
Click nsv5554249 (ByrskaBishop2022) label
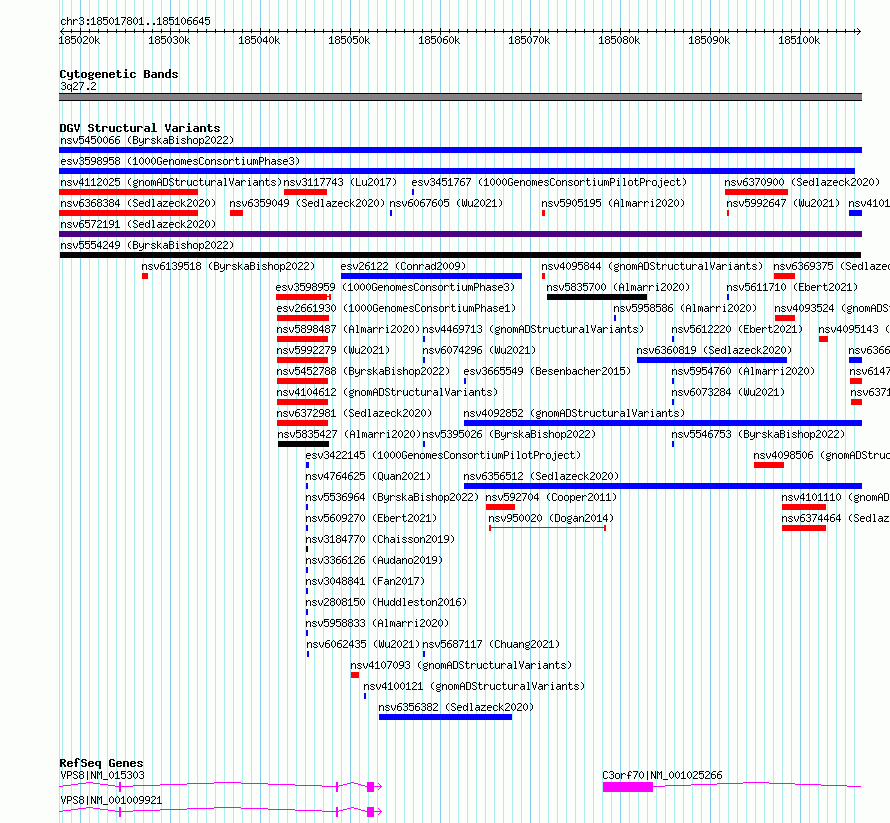[x=147, y=245]
